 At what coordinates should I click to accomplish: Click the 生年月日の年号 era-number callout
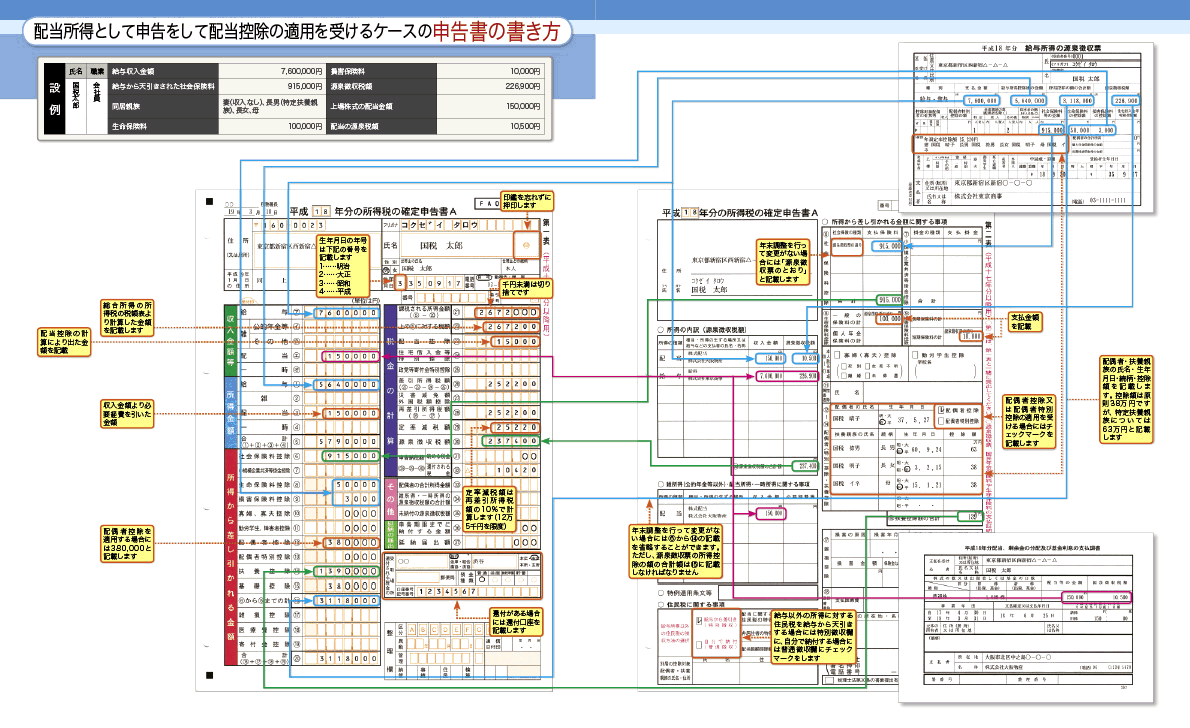[x=344, y=266]
